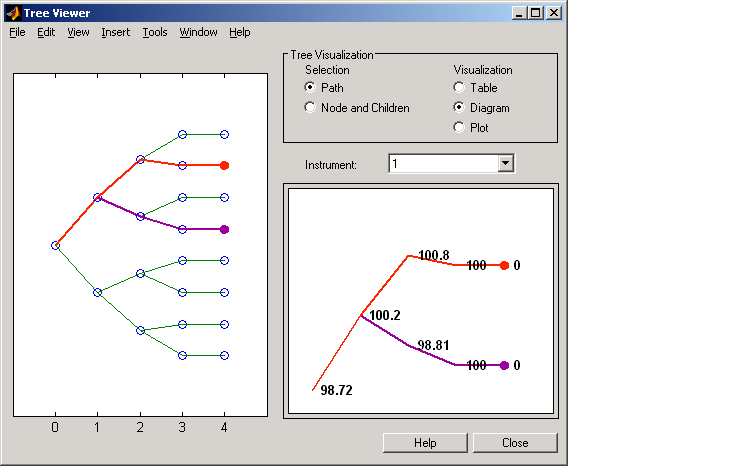Click the top-most node at time 4
Viewport: 740px width, 467px height.
(225, 134)
